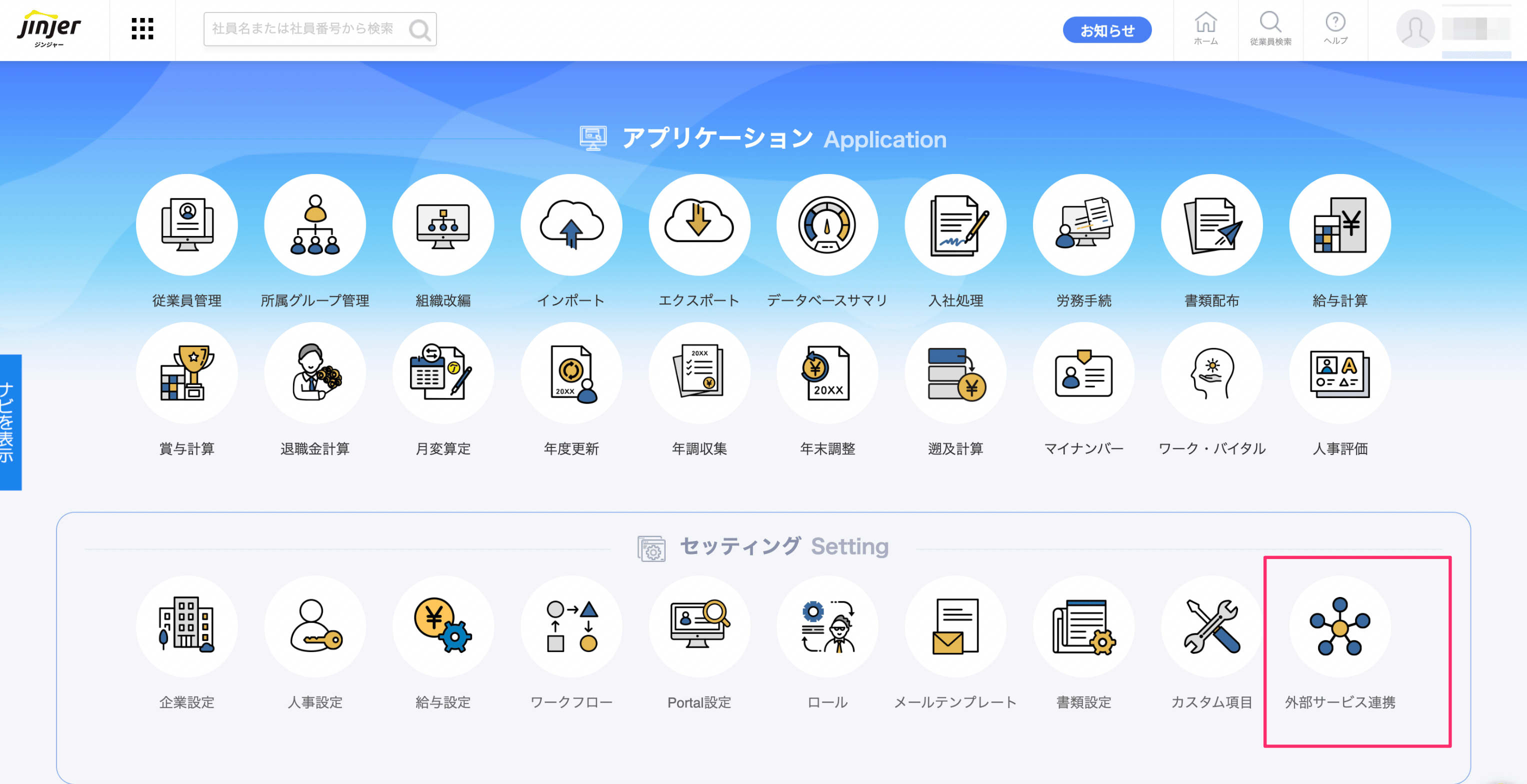The height and width of the screenshot is (784, 1527).
Task: Open the ロール role settings
Action: pos(827,626)
